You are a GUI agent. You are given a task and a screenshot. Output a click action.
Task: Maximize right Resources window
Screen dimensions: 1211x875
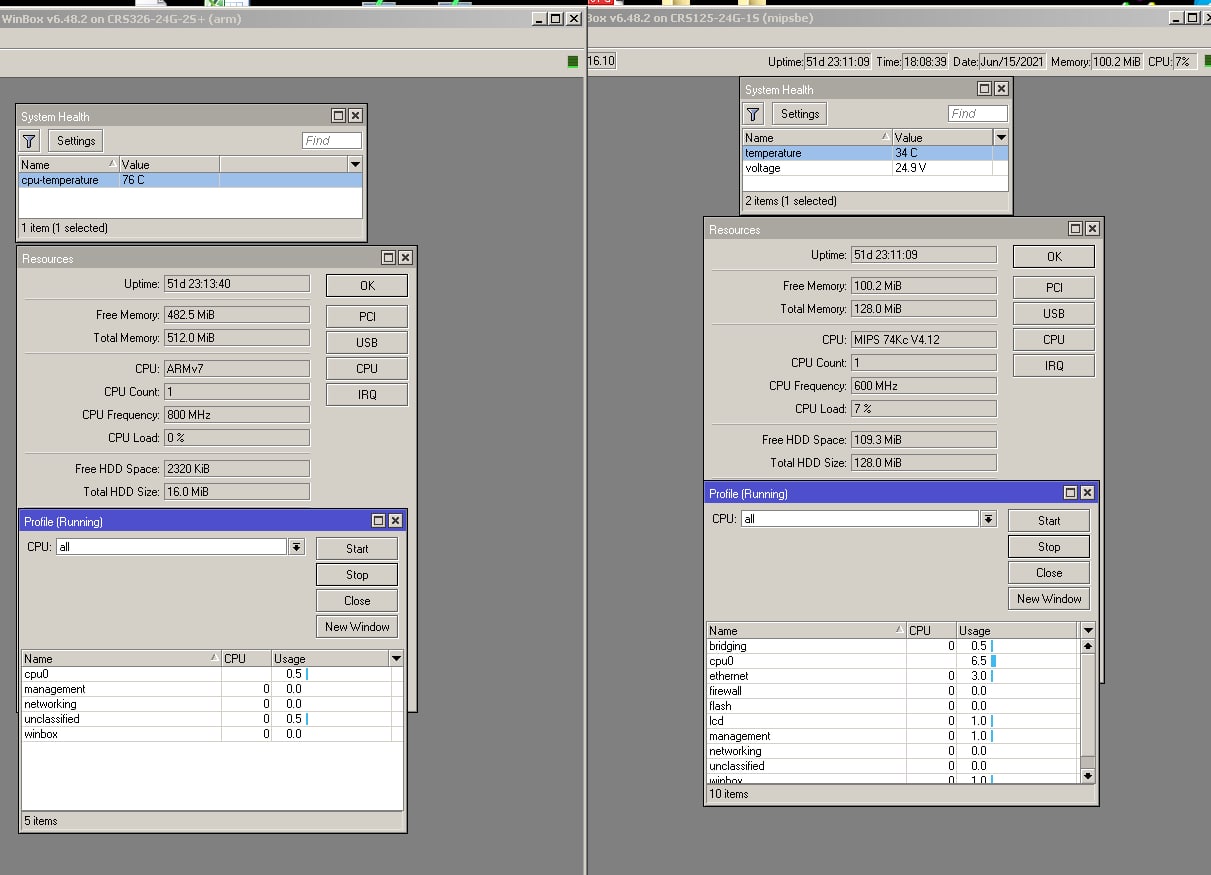1076,229
